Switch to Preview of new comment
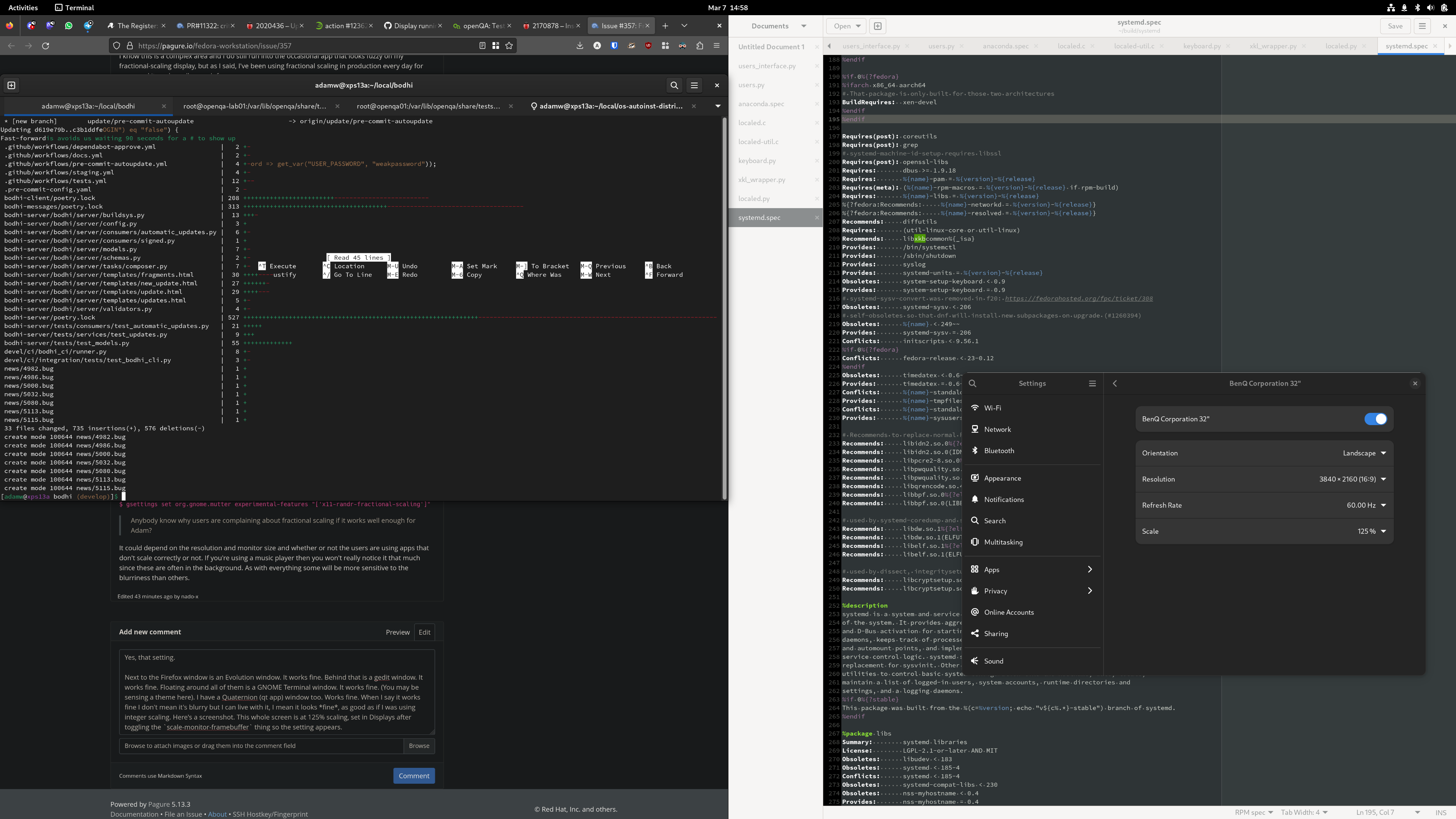The image size is (1456, 819). tap(397, 632)
